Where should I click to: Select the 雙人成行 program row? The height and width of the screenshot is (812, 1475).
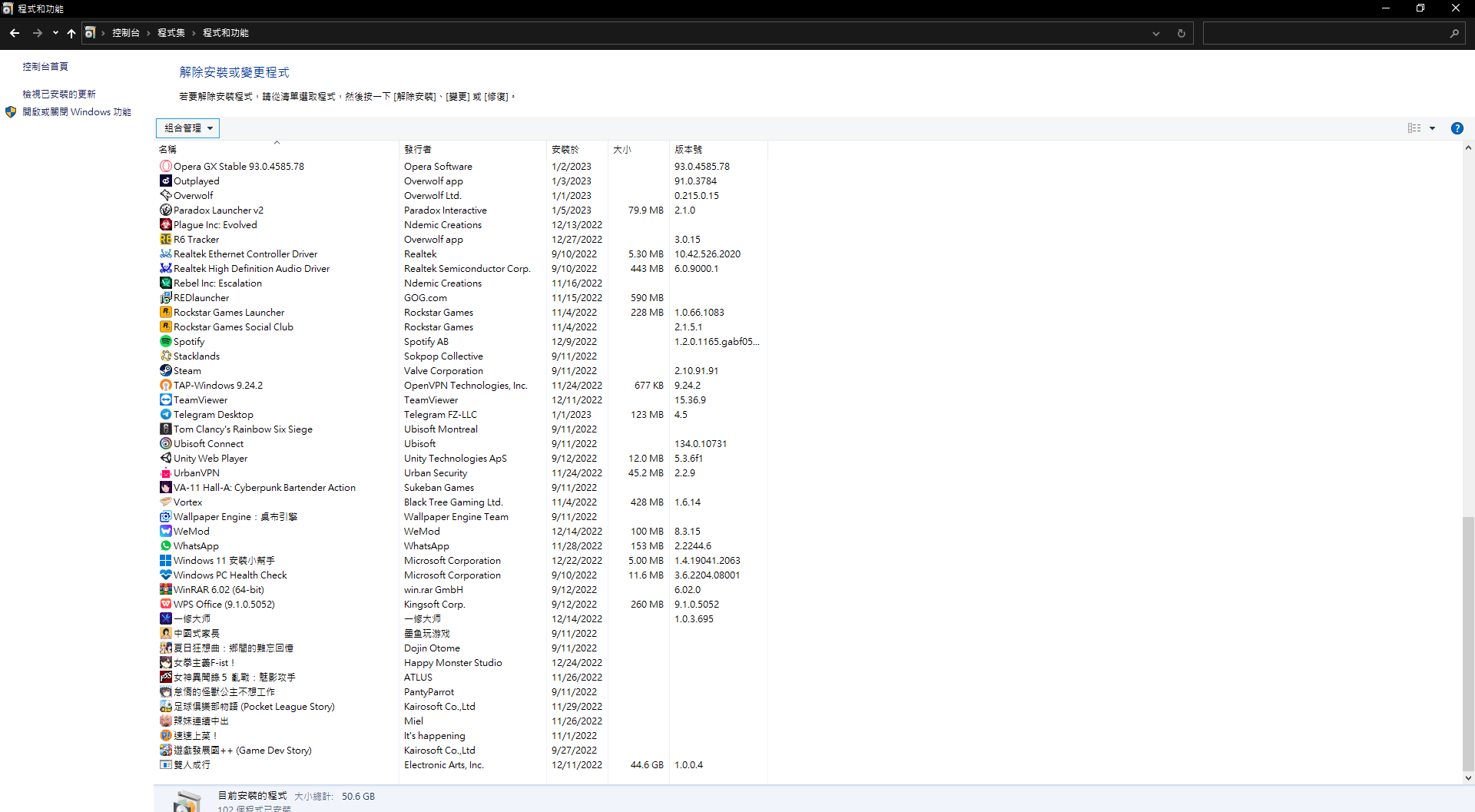tap(462, 765)
